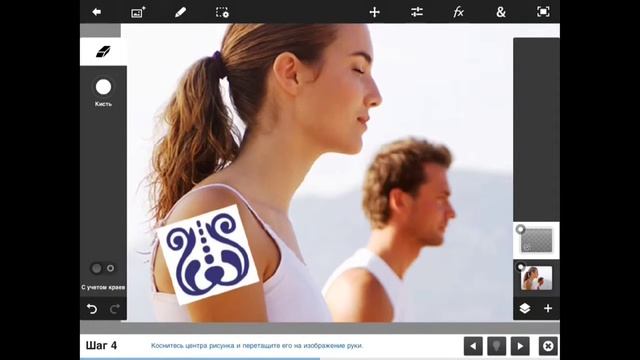640x360 pixels.
Task: Select the transparent tattoo layer thumbnail
Action: (536, 240)
